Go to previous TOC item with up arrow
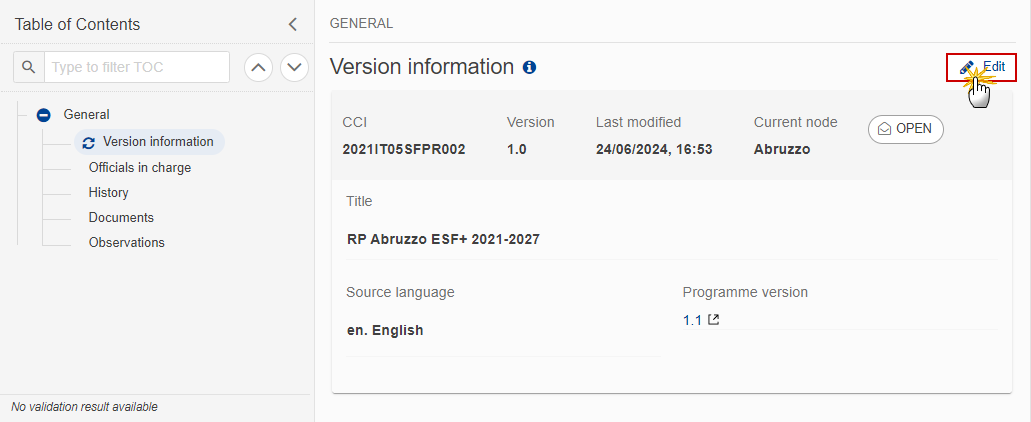1031x422 pixels. pyautogui.click(x=258, y=67)
